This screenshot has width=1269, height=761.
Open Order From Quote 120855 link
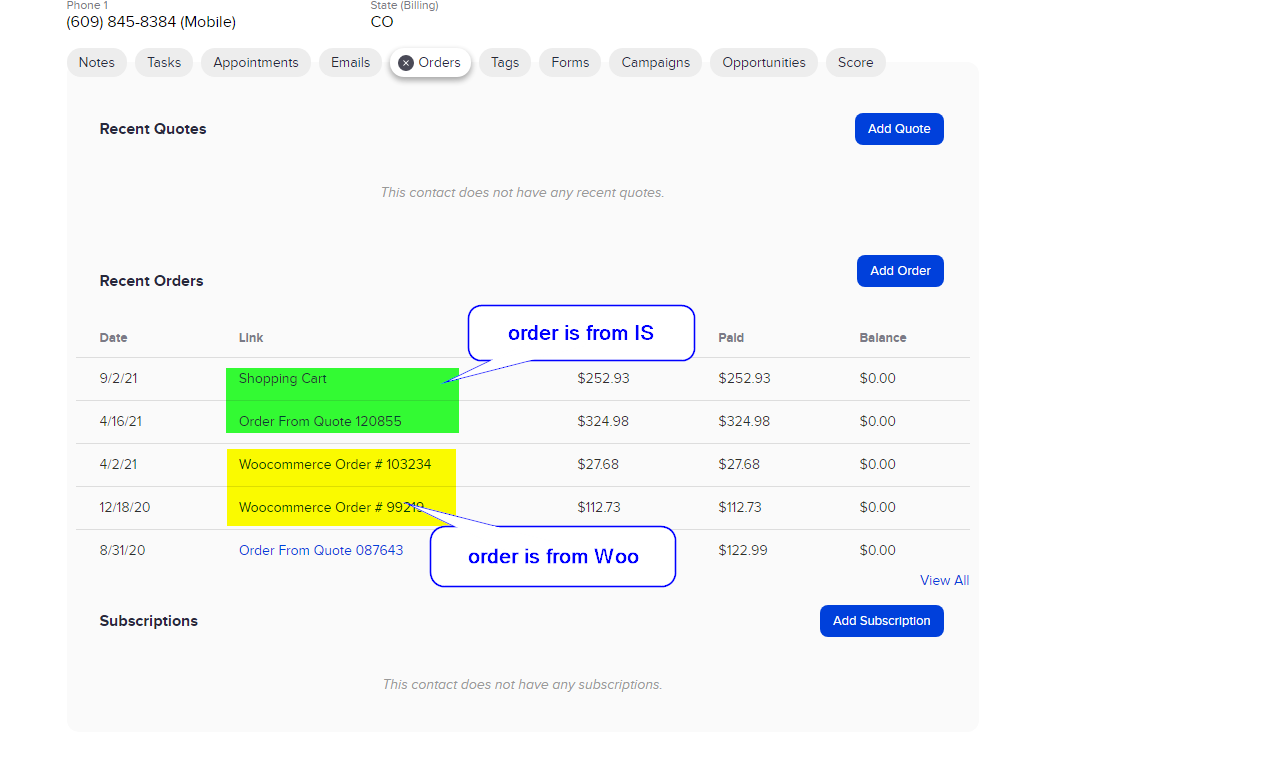(320, 422)
